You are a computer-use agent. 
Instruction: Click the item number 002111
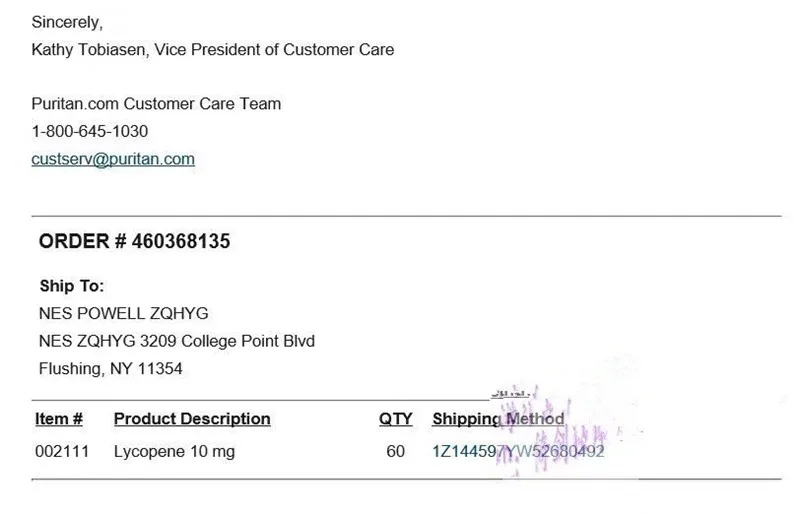[x=62, y=451]
